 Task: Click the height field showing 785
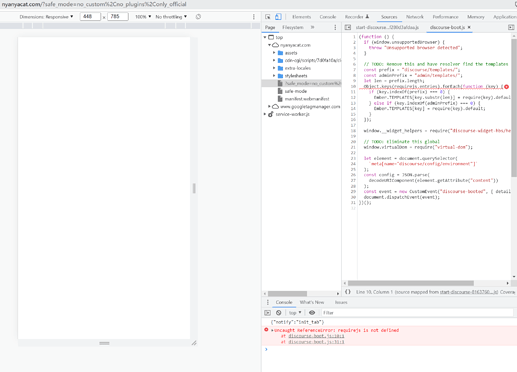118,16
